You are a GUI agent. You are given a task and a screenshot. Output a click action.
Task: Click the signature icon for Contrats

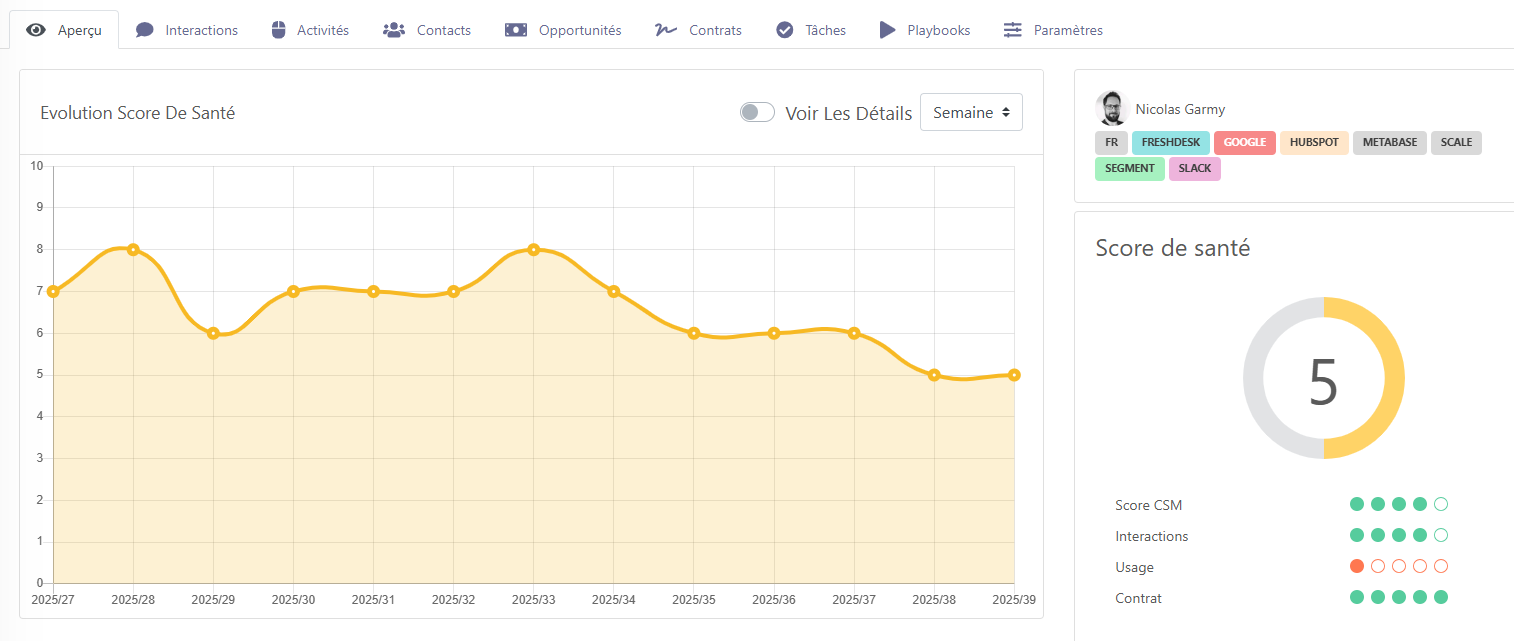click(x=665, y=30)
